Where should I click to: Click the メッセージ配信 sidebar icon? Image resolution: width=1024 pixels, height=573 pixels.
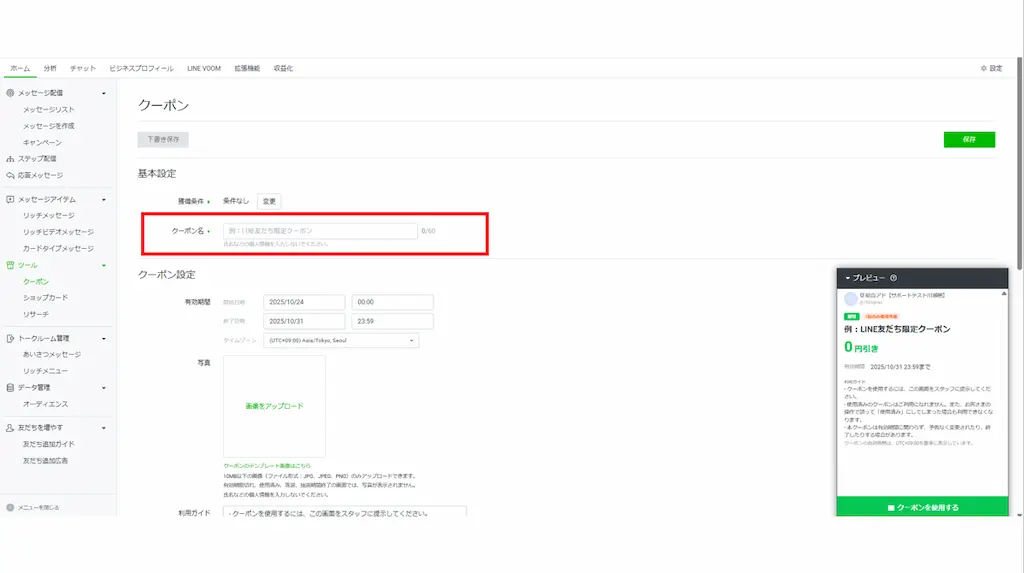[10, 93]
